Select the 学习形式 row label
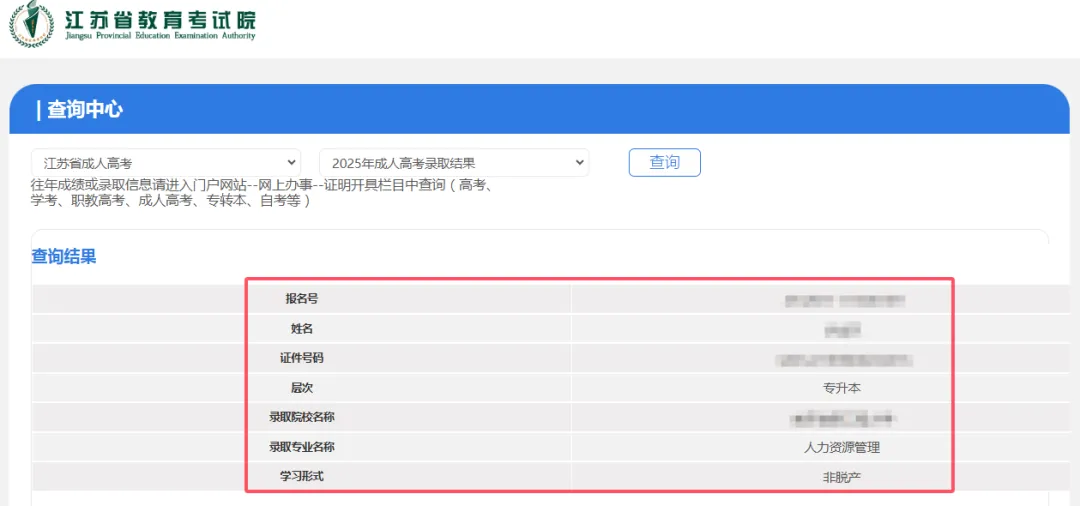This screenshot has height=506, width=1080. (301, 476)
